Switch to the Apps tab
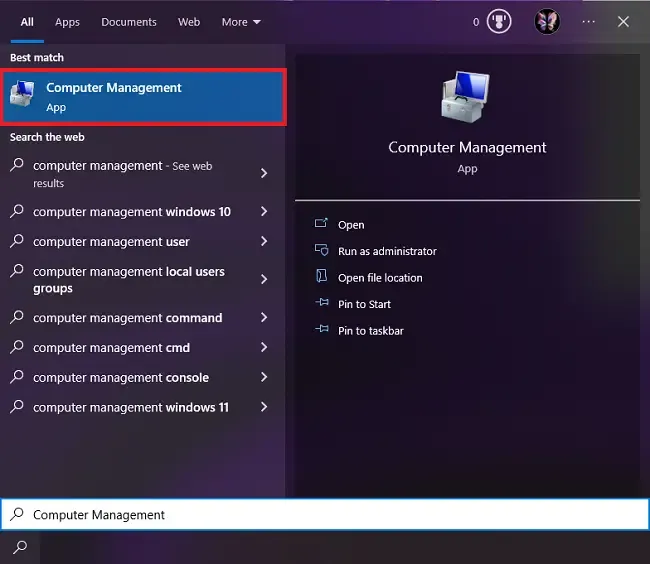 [x=67, y=22]
